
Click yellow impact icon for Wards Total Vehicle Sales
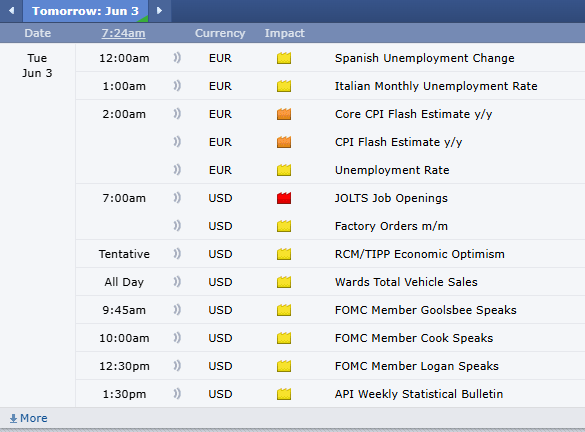tap(284, 282)
